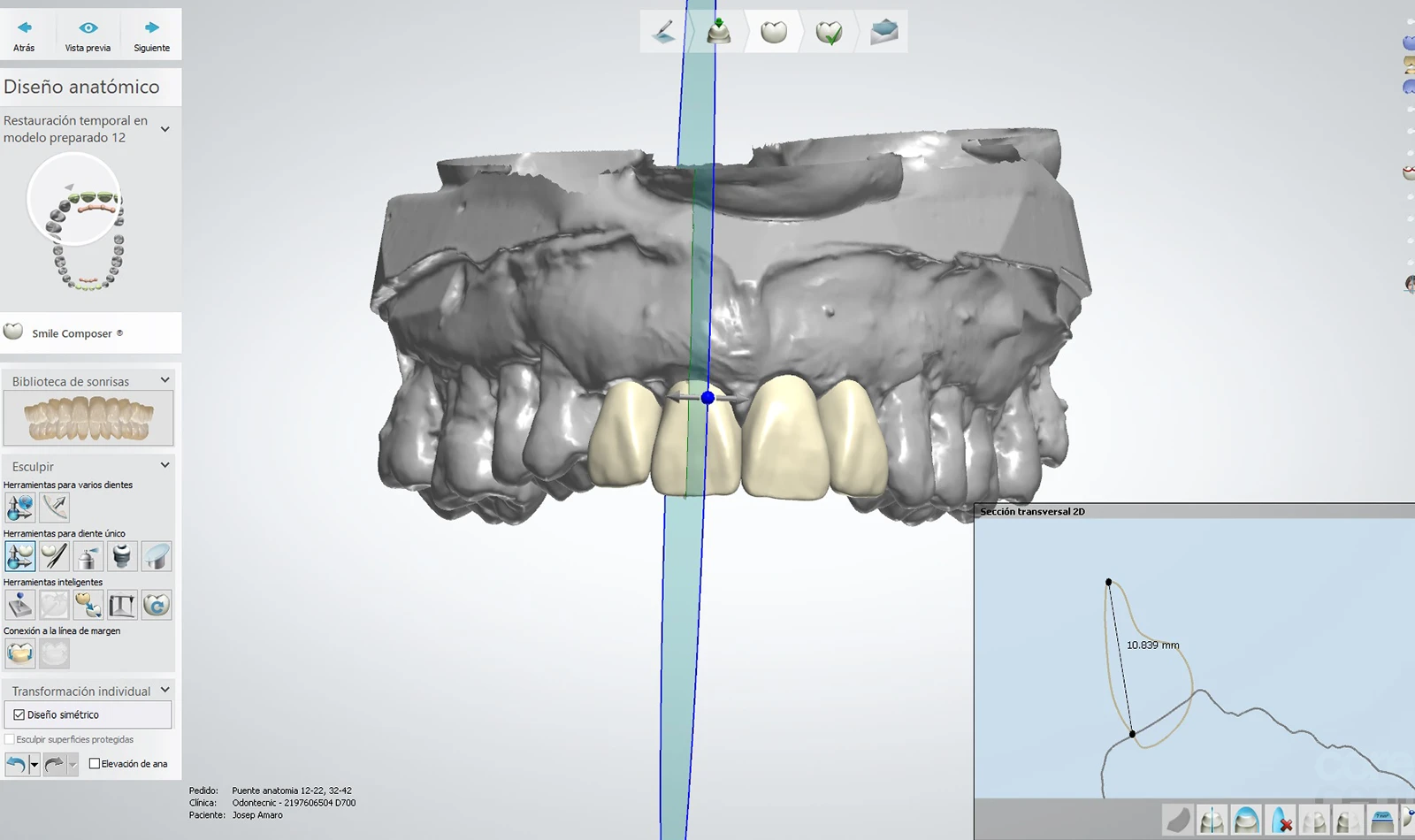
Task: Click the undo arrow icon
Action: [x=16, y=764]
